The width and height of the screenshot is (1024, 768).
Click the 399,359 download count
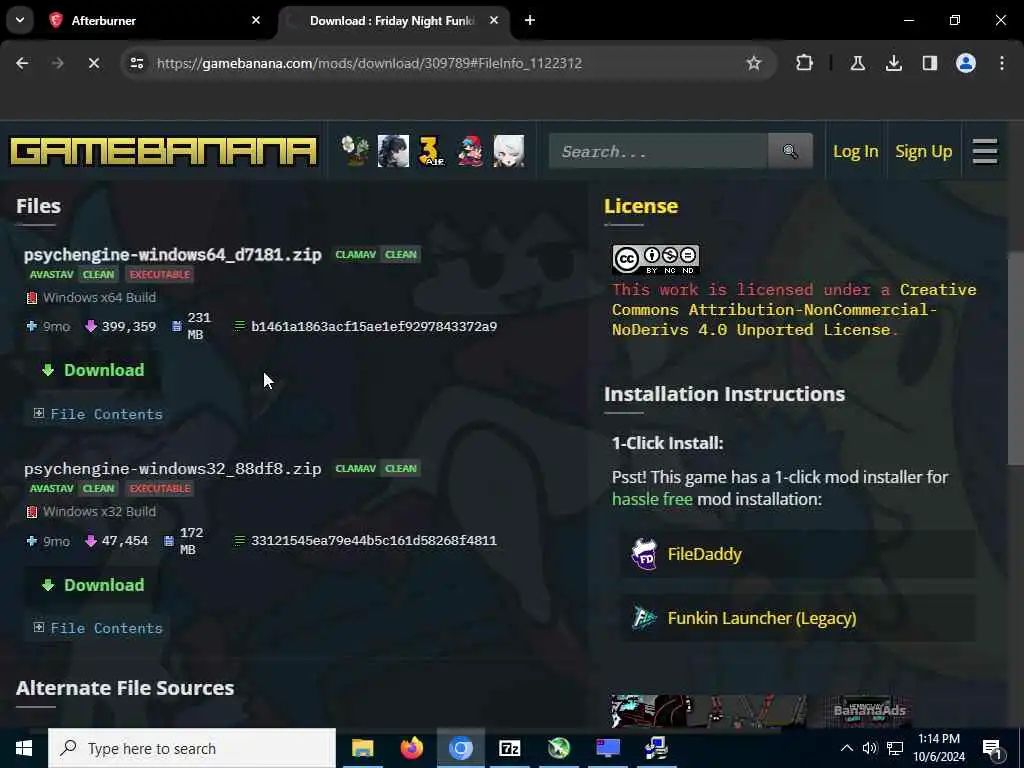[129, 327]
